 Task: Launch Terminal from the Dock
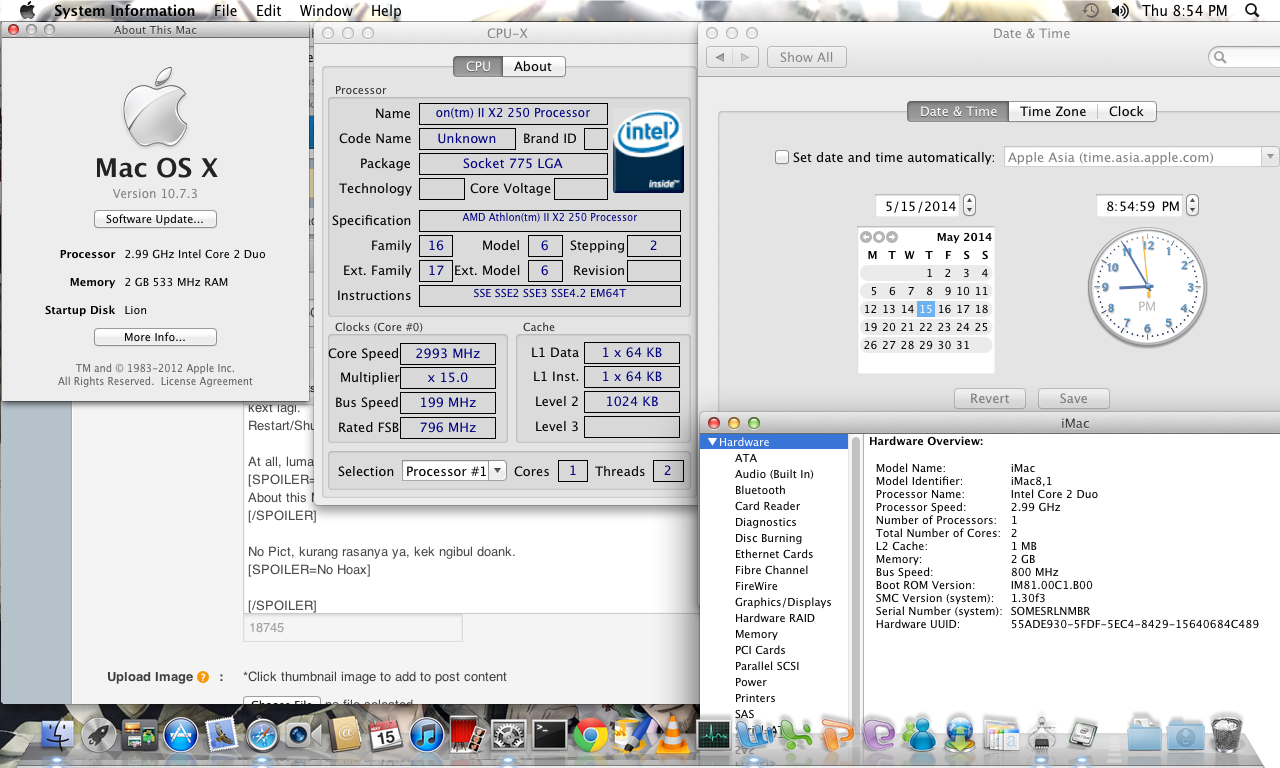[x=550, y=736]
